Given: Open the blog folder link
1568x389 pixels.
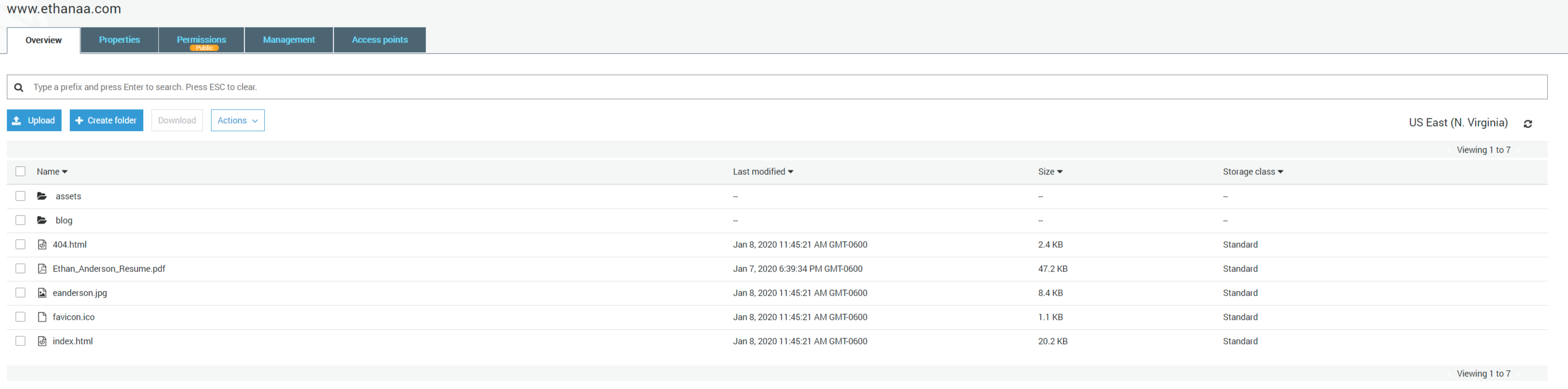Looking at the screenshot, I should (x=64, y=221).
